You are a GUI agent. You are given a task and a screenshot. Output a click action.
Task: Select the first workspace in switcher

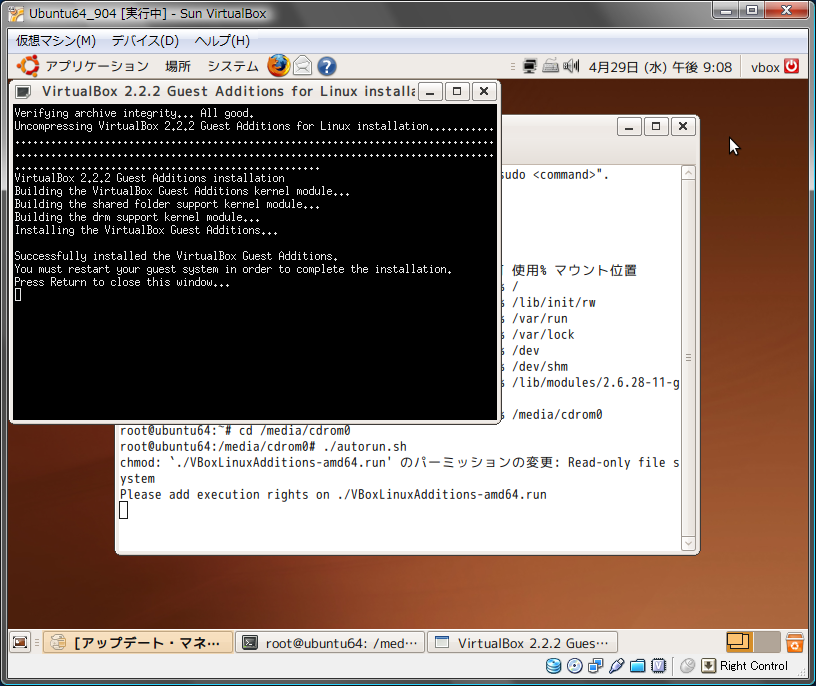coord(739,642)
